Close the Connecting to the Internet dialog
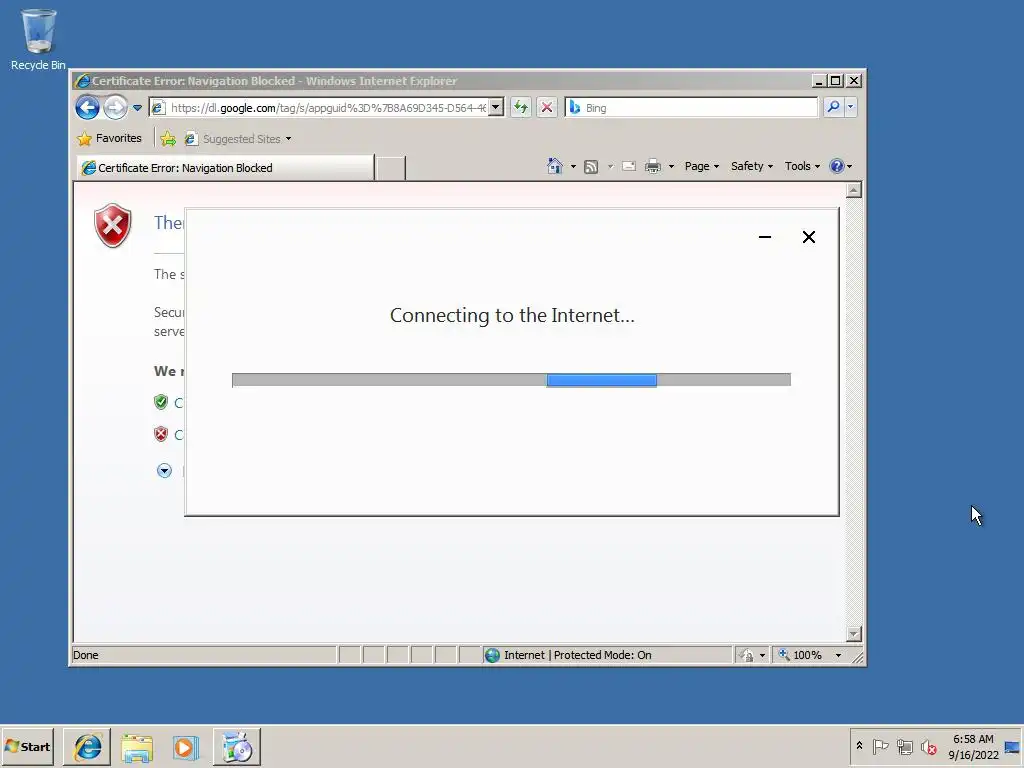 pyautogui.click(x=808, y=237)
